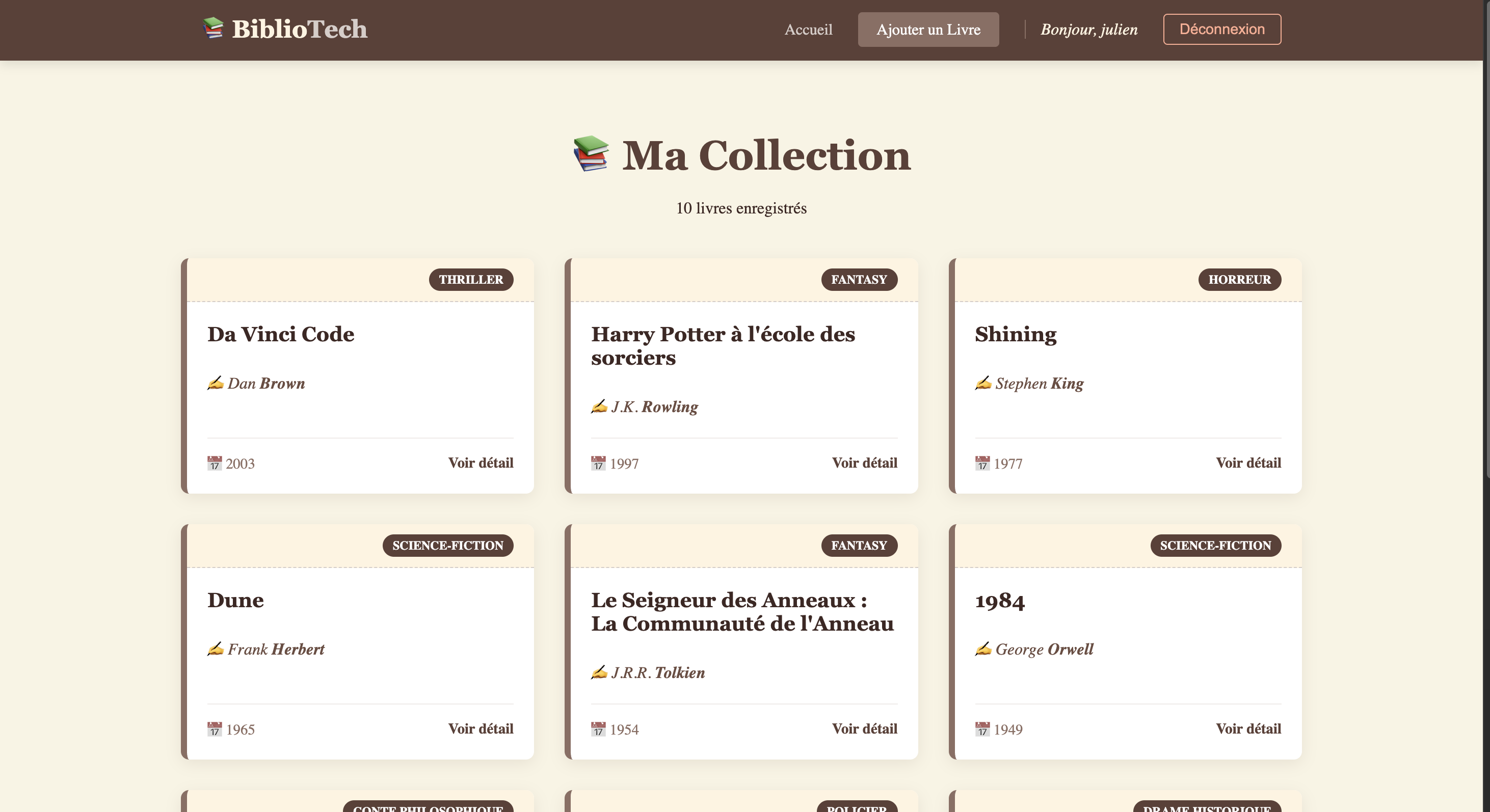Open Ajouter un Livre page

coord(928,30)
